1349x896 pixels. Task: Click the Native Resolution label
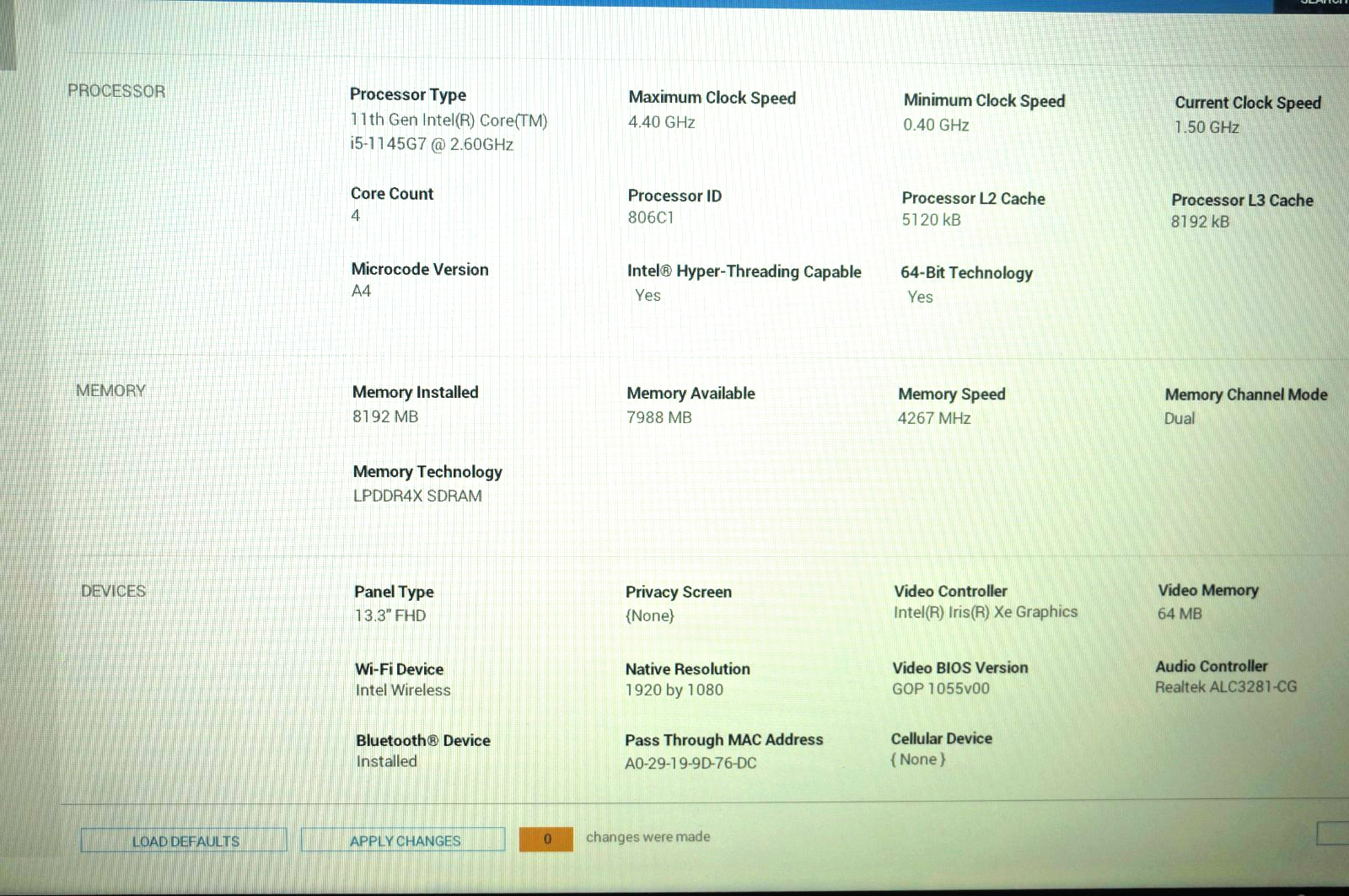(x=687, y=669)
